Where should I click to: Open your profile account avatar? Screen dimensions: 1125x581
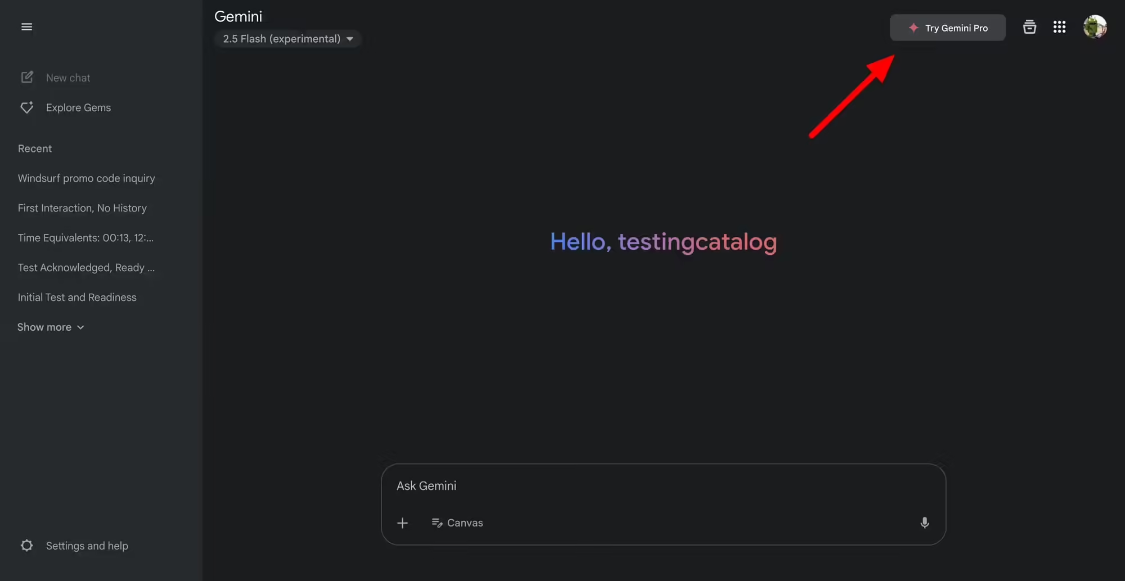1095,27
